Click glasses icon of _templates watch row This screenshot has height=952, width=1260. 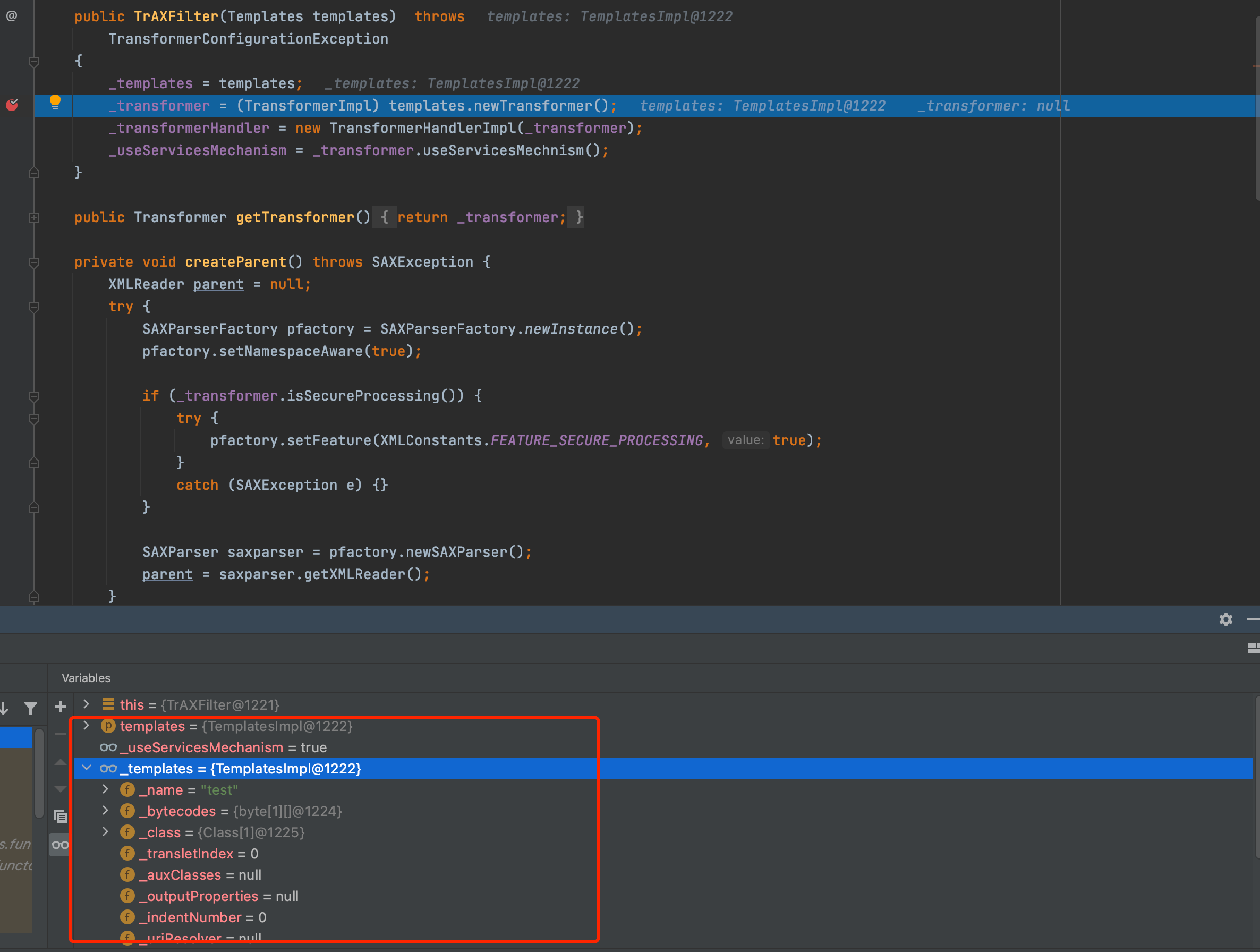coord(108,769)
